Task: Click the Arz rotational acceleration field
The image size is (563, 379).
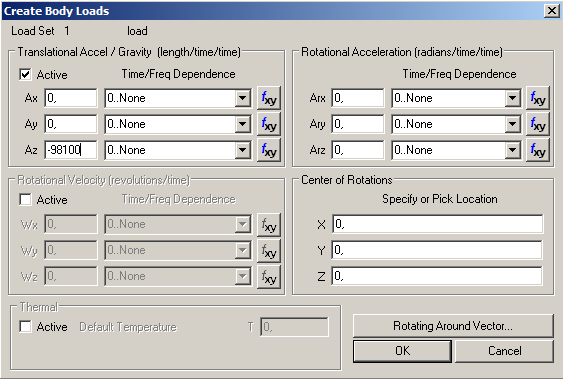Action: (x=358, y=150)
